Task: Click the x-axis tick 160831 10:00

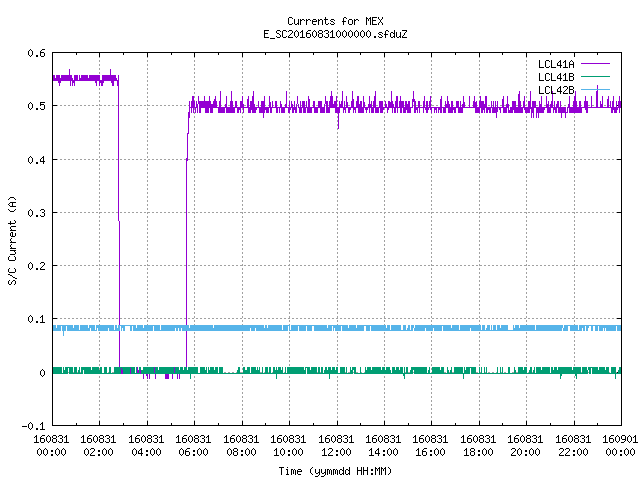Action: [x=288, y=446]
